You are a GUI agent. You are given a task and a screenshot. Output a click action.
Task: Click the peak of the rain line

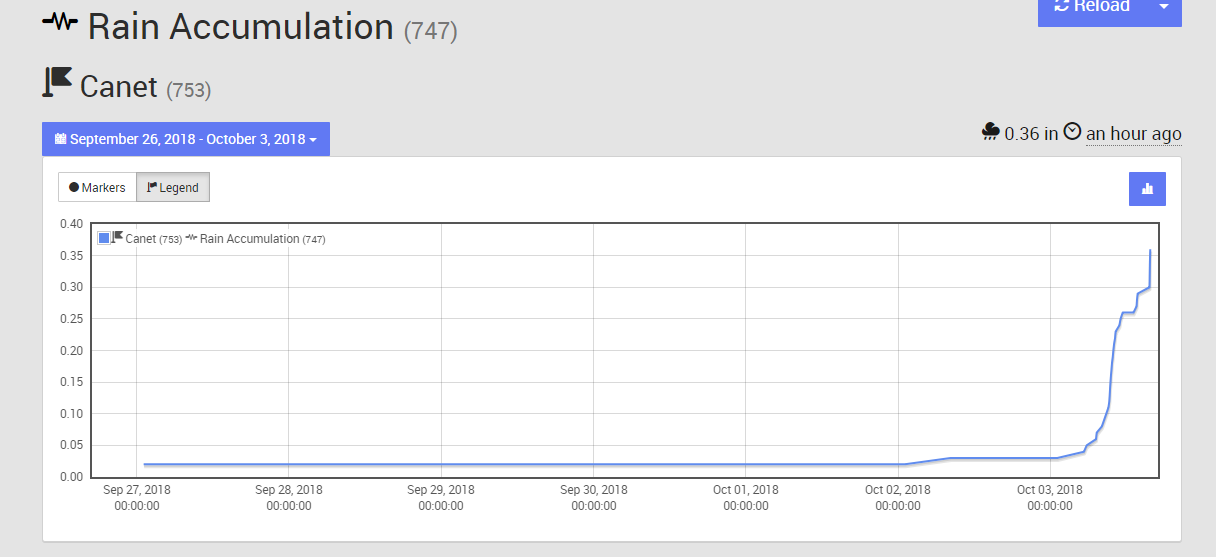coord(1150,250)
